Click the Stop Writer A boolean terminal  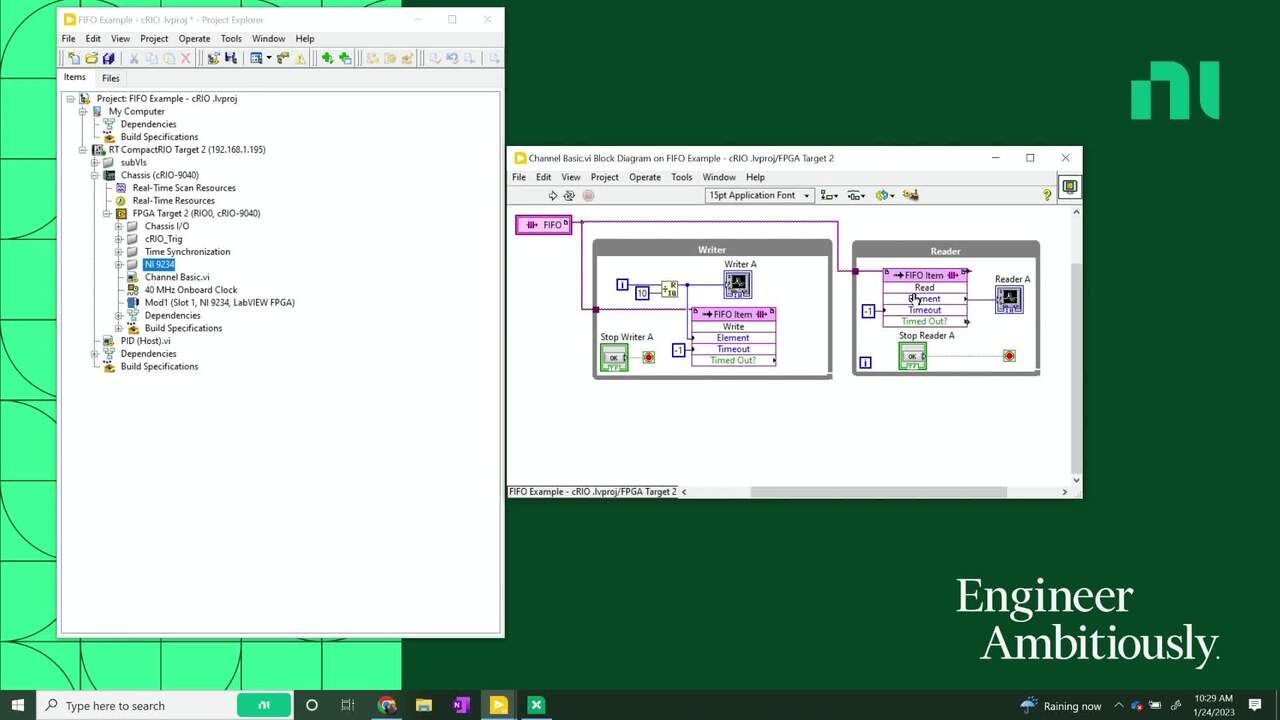pos(613,357)
